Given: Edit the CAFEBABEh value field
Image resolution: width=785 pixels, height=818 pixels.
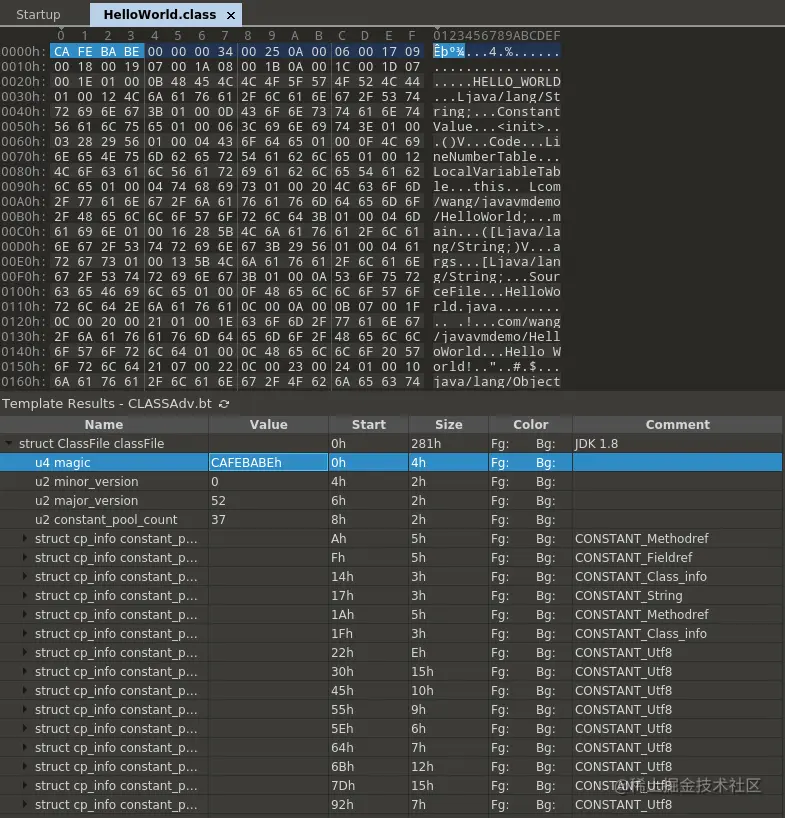Looking at the screenshot, I should point(269,463).
